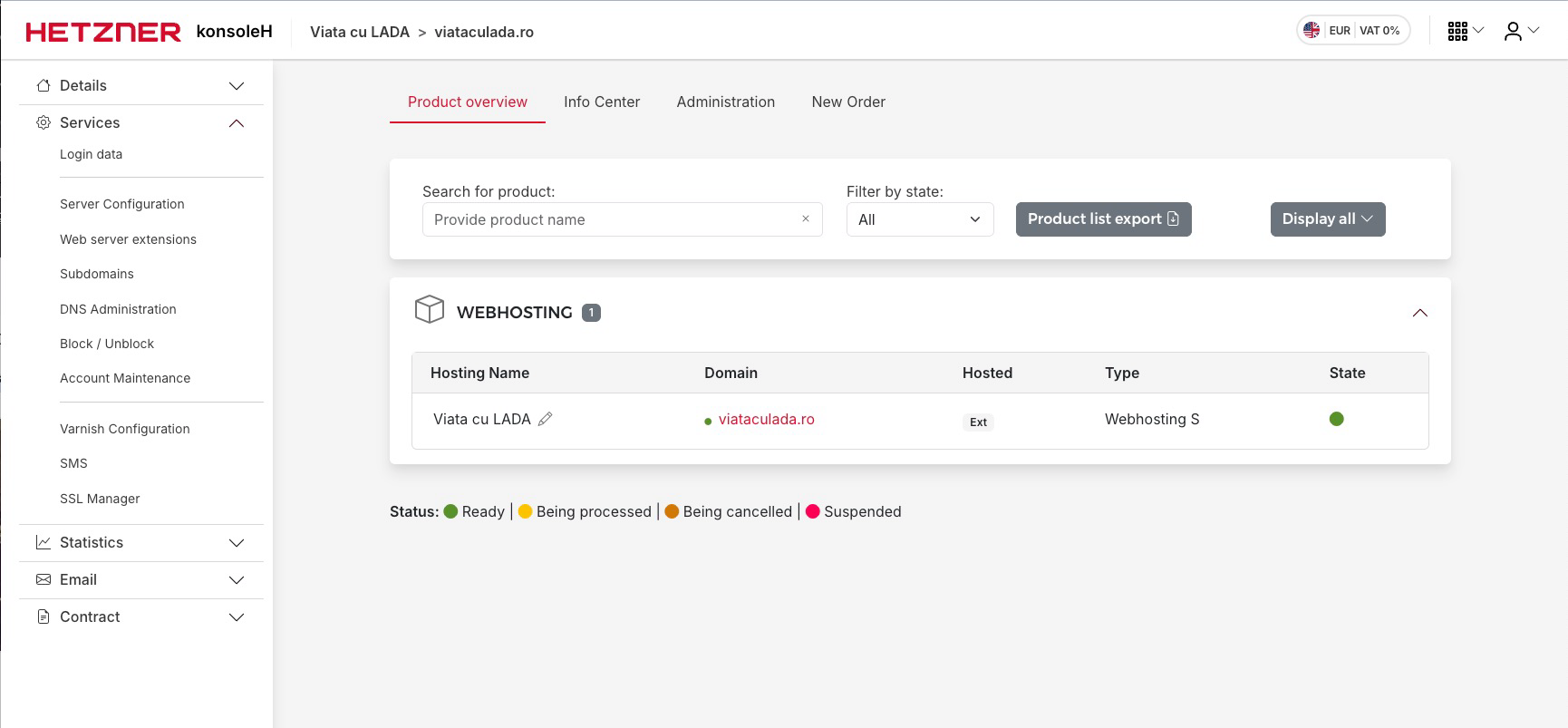1568x728 pixels.
Task: Open the Display all dropdown
Action: click(x=1327, y=219)
